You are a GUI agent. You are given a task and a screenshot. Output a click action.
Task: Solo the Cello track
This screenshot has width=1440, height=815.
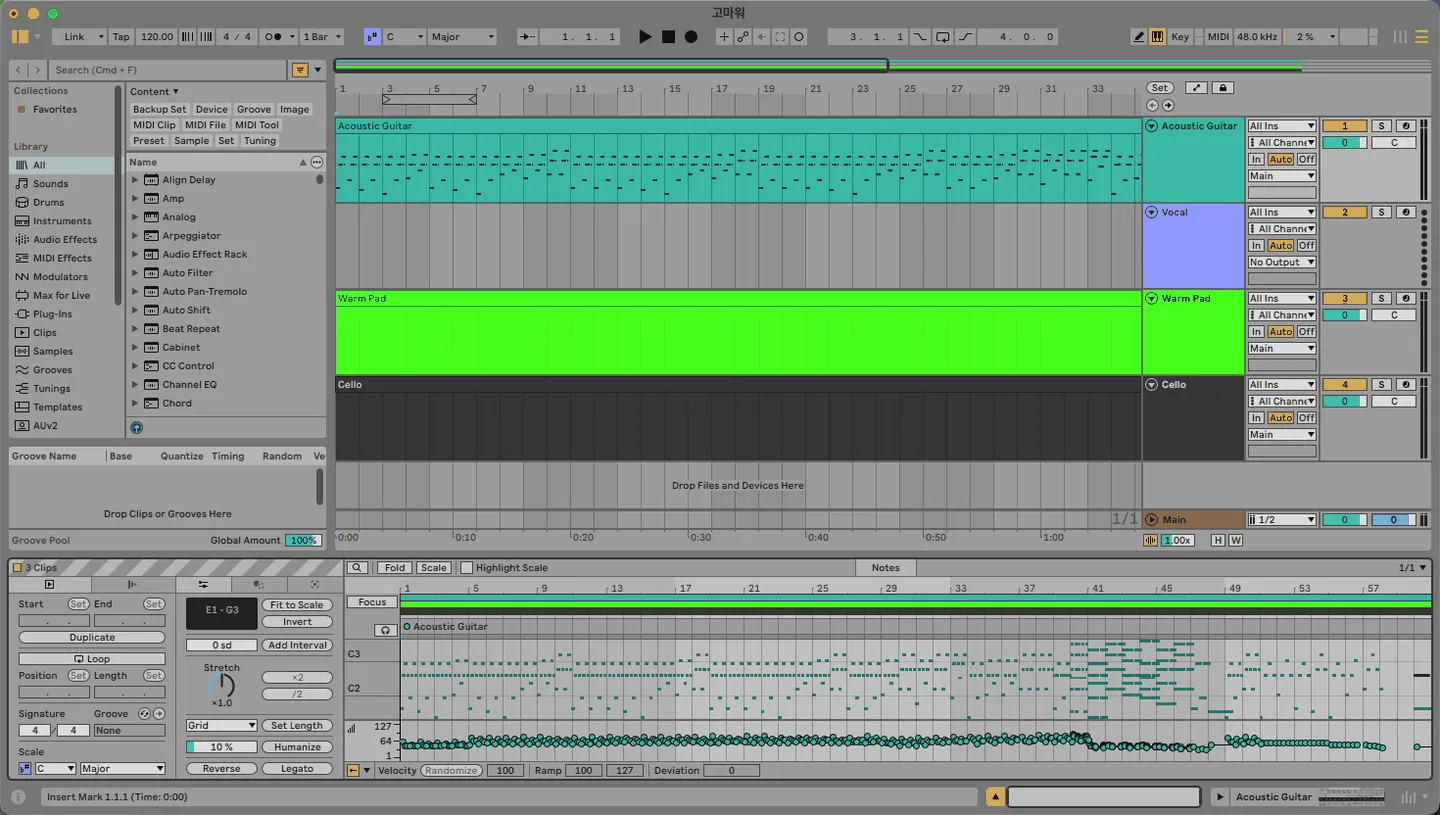pos(1381,384)
